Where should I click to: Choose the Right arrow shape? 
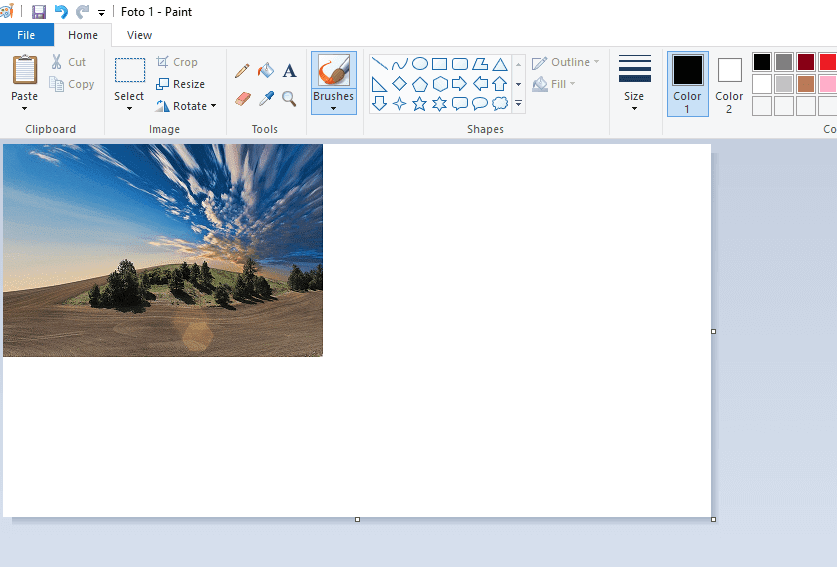coord(460,84)
